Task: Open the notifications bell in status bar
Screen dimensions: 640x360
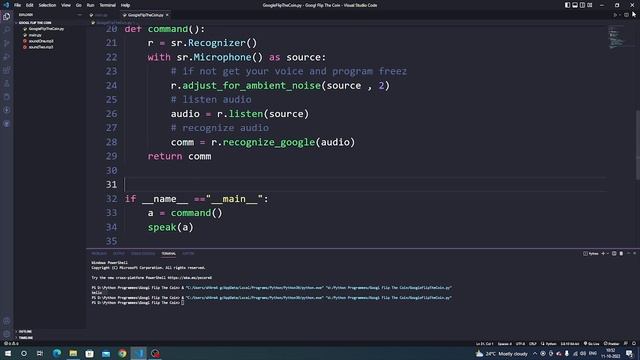Action: tap(634, 344)
